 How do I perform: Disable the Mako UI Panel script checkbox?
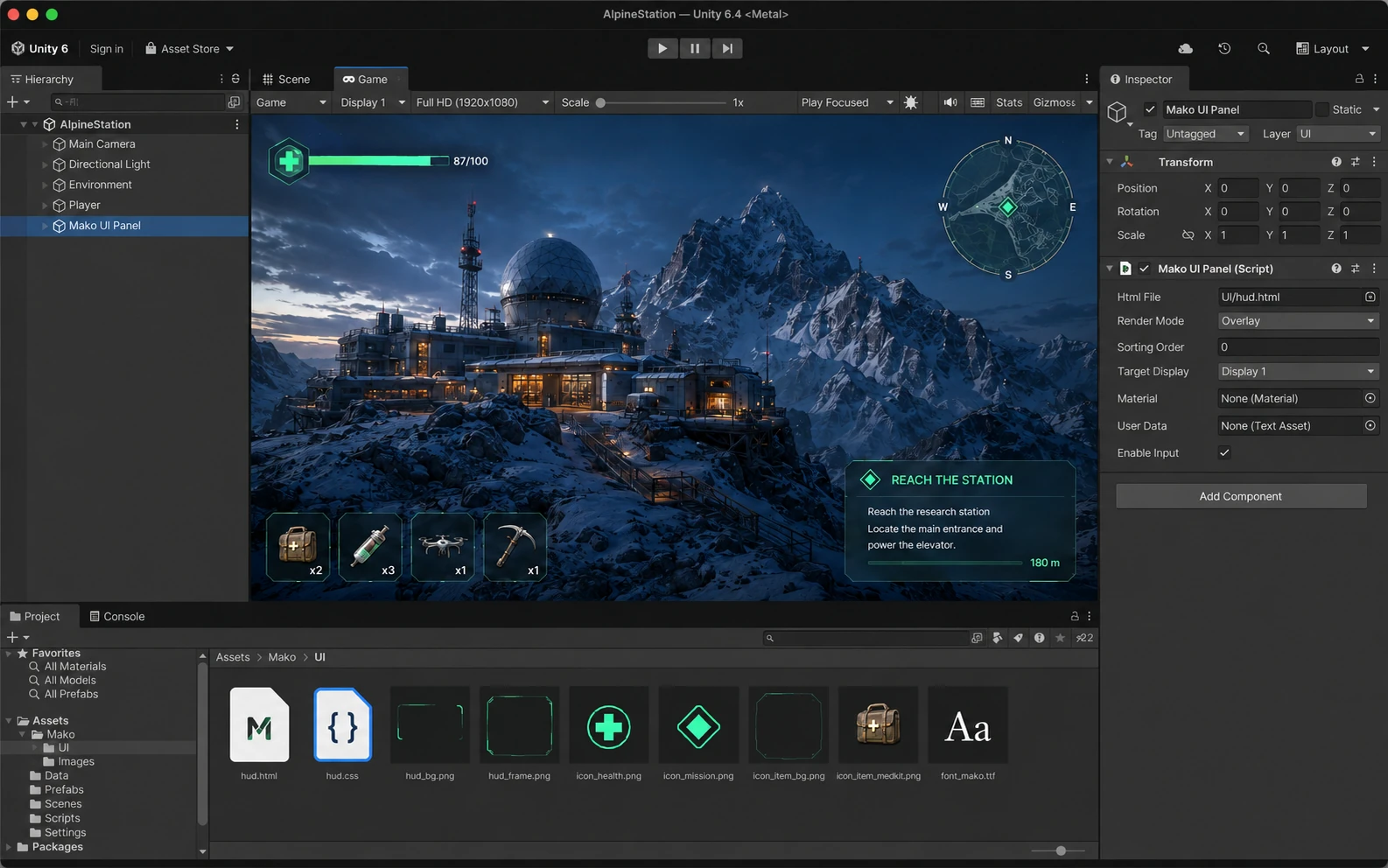1144,269
